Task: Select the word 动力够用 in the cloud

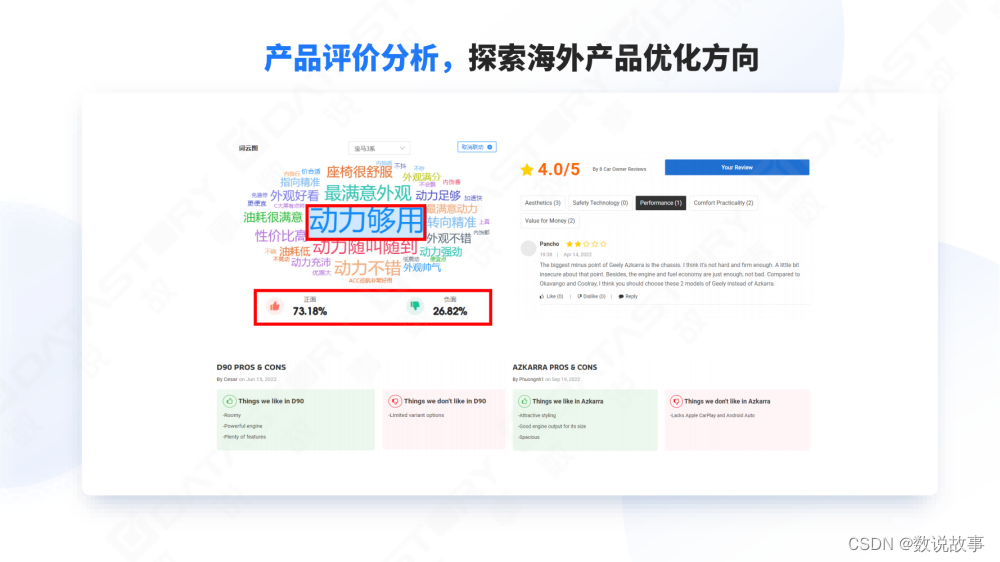Action: [x=366, y=221]
